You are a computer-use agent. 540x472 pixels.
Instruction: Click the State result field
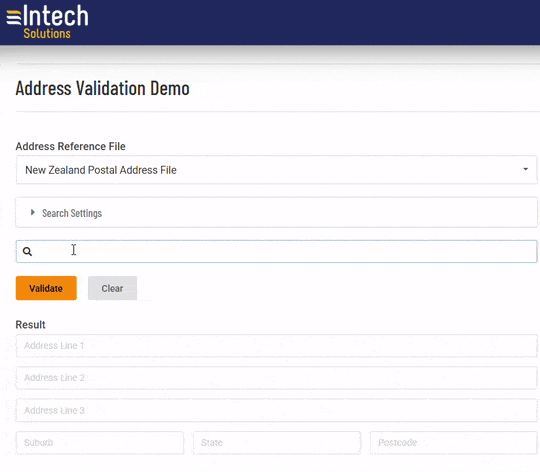(277, 443)
